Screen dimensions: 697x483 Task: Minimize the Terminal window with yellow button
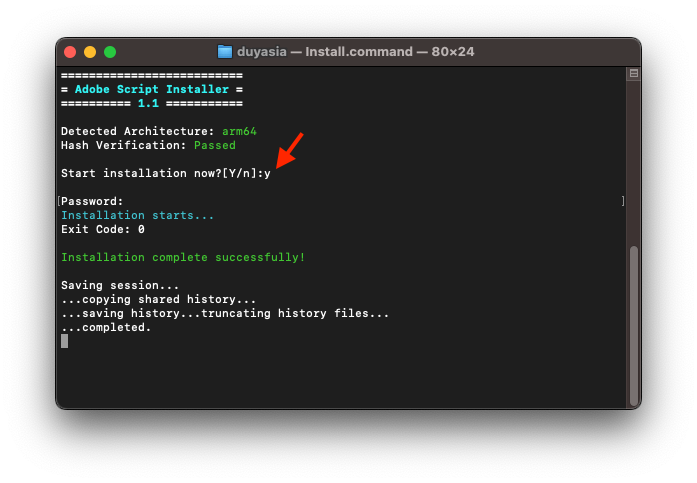[x=90, y=52]
